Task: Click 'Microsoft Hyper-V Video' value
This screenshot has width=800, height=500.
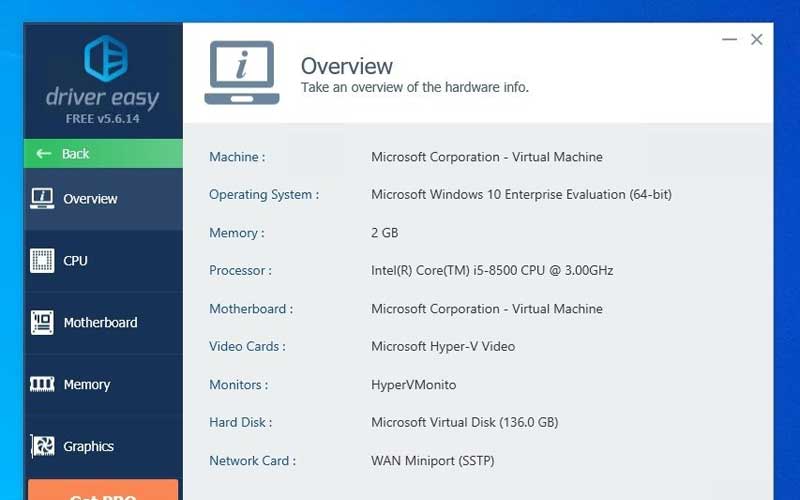Action: coord(443,346)
